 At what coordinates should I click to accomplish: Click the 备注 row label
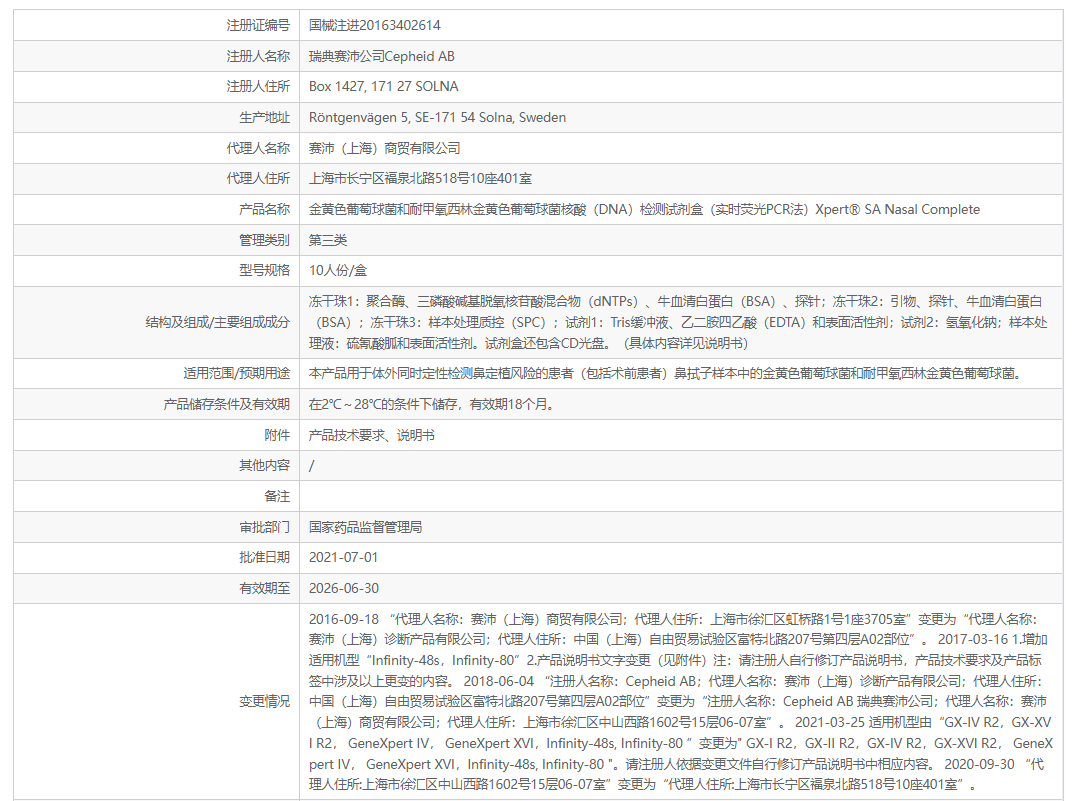point(277,496)
